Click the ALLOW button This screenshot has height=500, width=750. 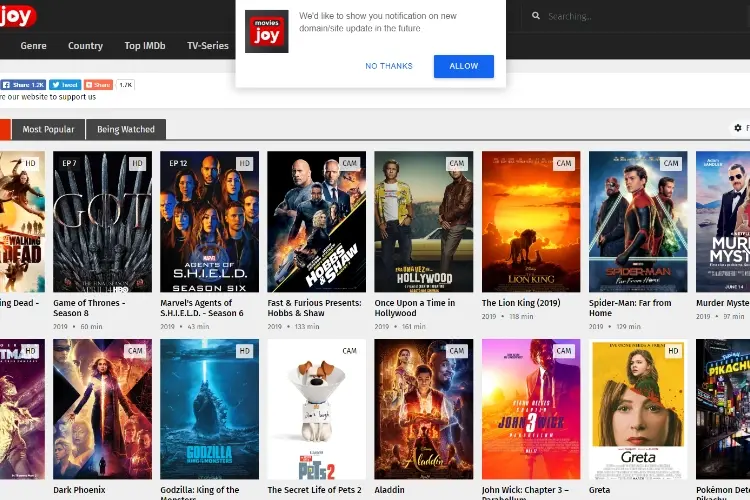(x=463, y=66)
